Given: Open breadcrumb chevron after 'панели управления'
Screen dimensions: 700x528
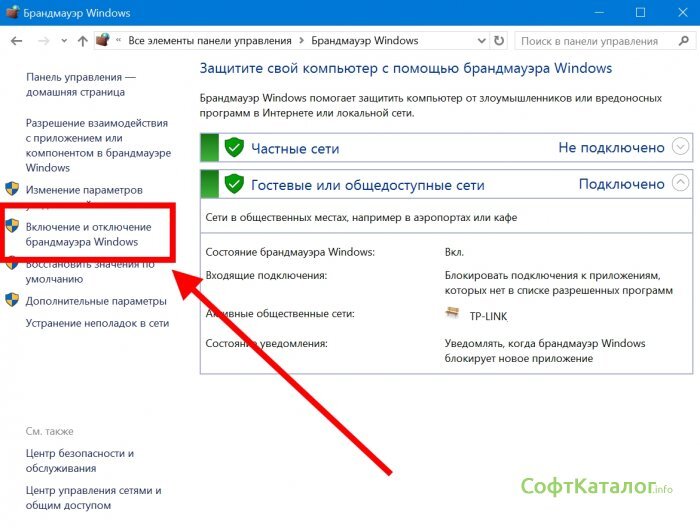Looking at the screenshot, I should 301,41.
